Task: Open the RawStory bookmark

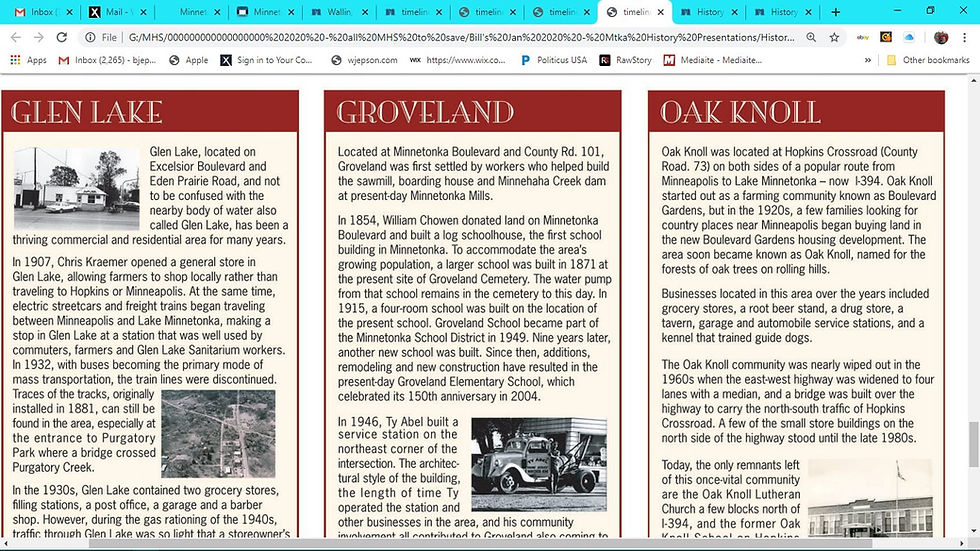Action: click(x=626, y=60)
